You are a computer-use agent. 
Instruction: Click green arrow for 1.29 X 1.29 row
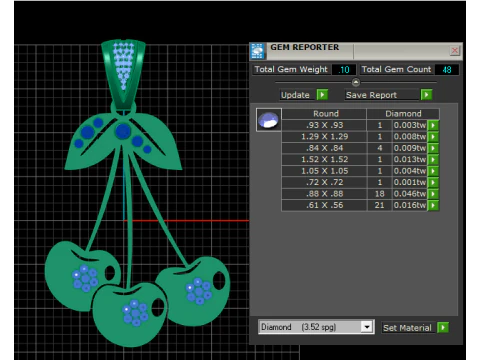tap(433, 137)
